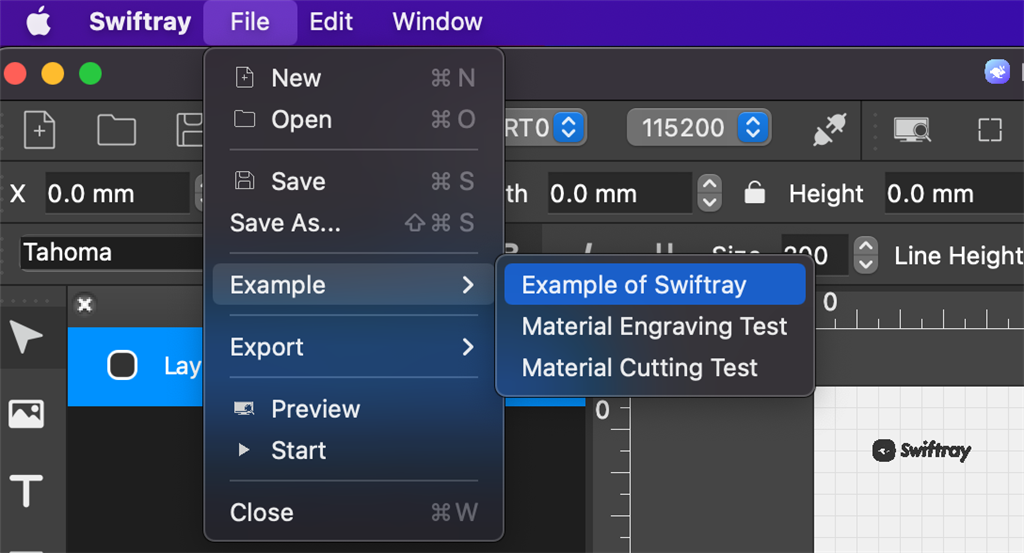The width and height of the screenshot is (1024, 553).
Task: Click the open folder toolbar icon
Action: tap(117, 129)
